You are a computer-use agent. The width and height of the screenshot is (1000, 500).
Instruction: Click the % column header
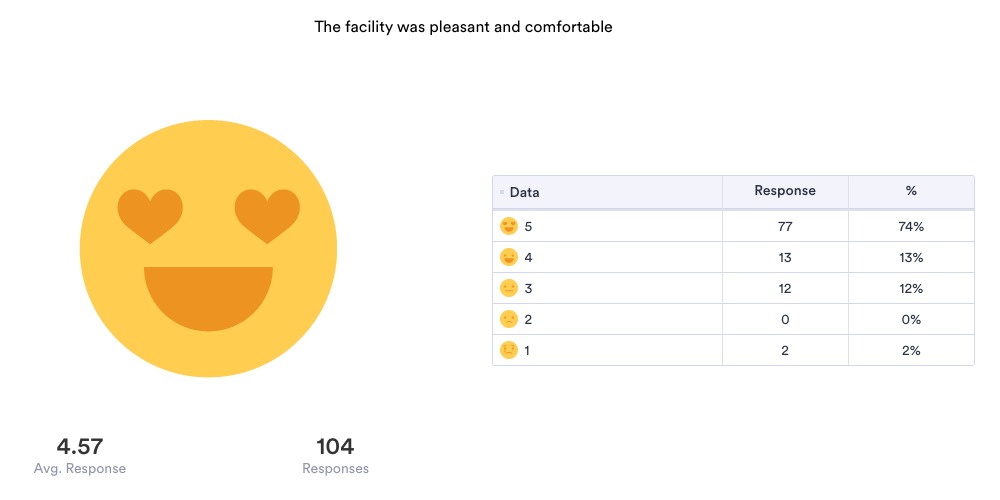[x=910, y=191]
